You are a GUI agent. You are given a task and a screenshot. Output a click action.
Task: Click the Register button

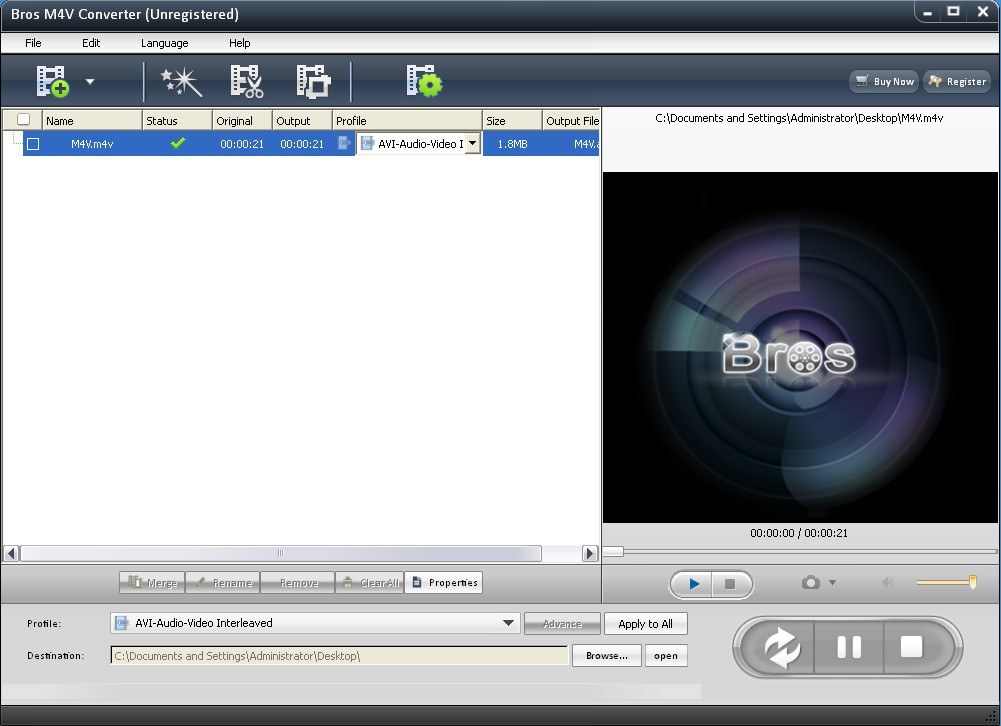pyautogui.click(x=957, y=82)
